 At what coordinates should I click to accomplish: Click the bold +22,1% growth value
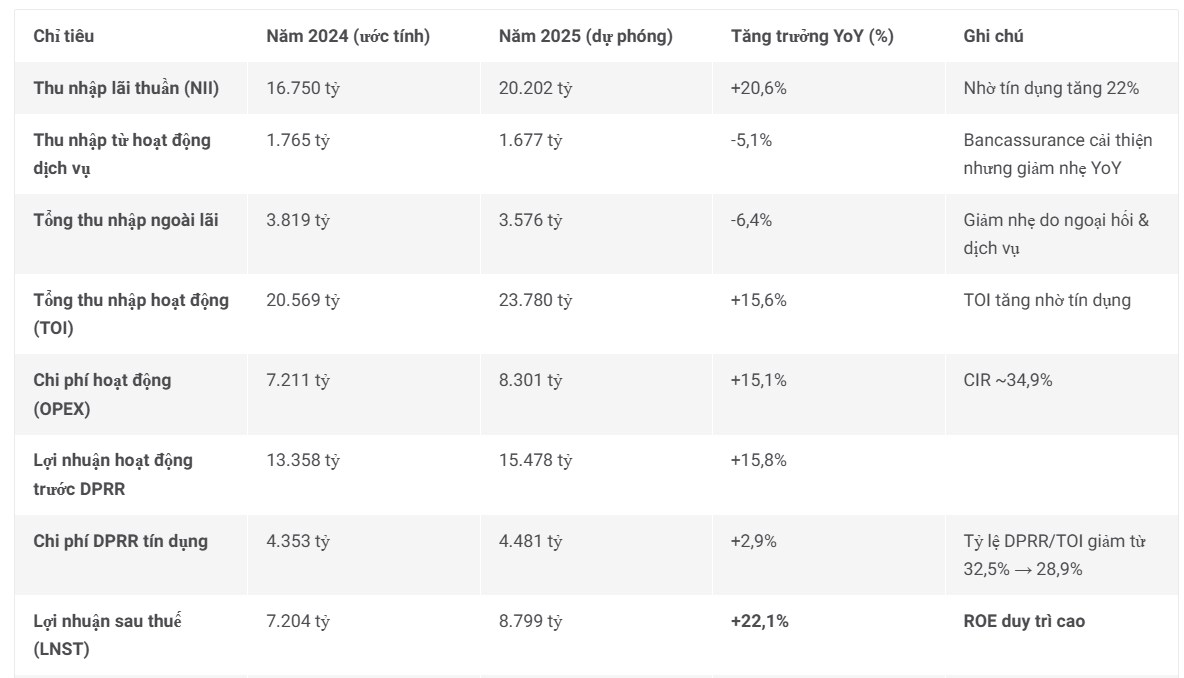[759, 621]
